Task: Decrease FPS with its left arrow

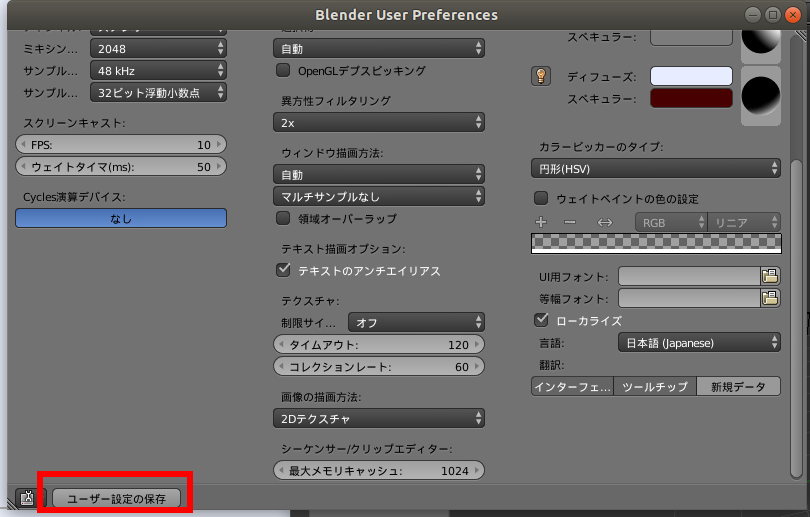Action: [x=23, y=145]
